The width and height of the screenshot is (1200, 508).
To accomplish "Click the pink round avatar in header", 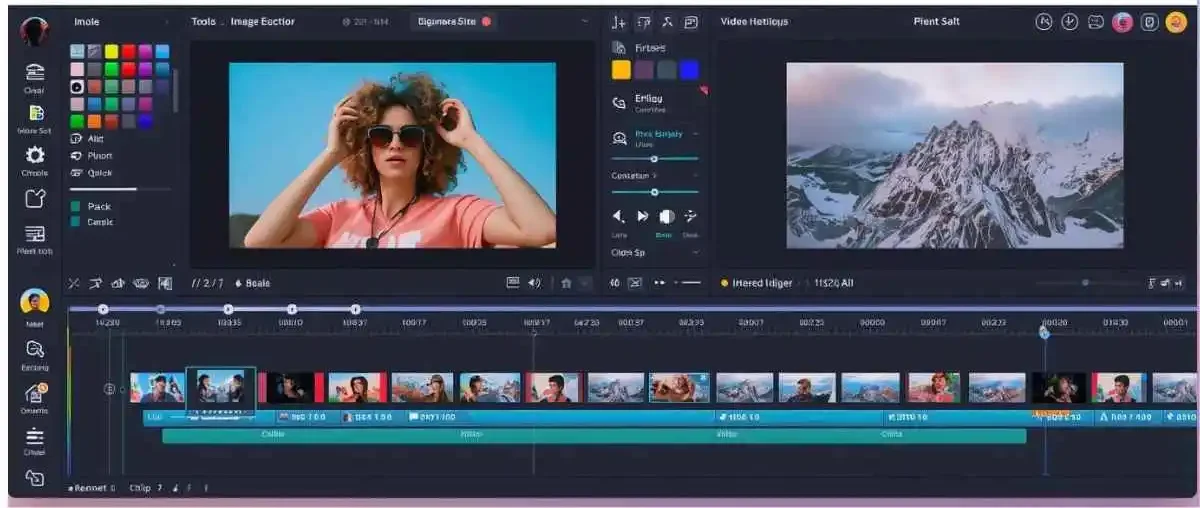I will [1122, 22].
